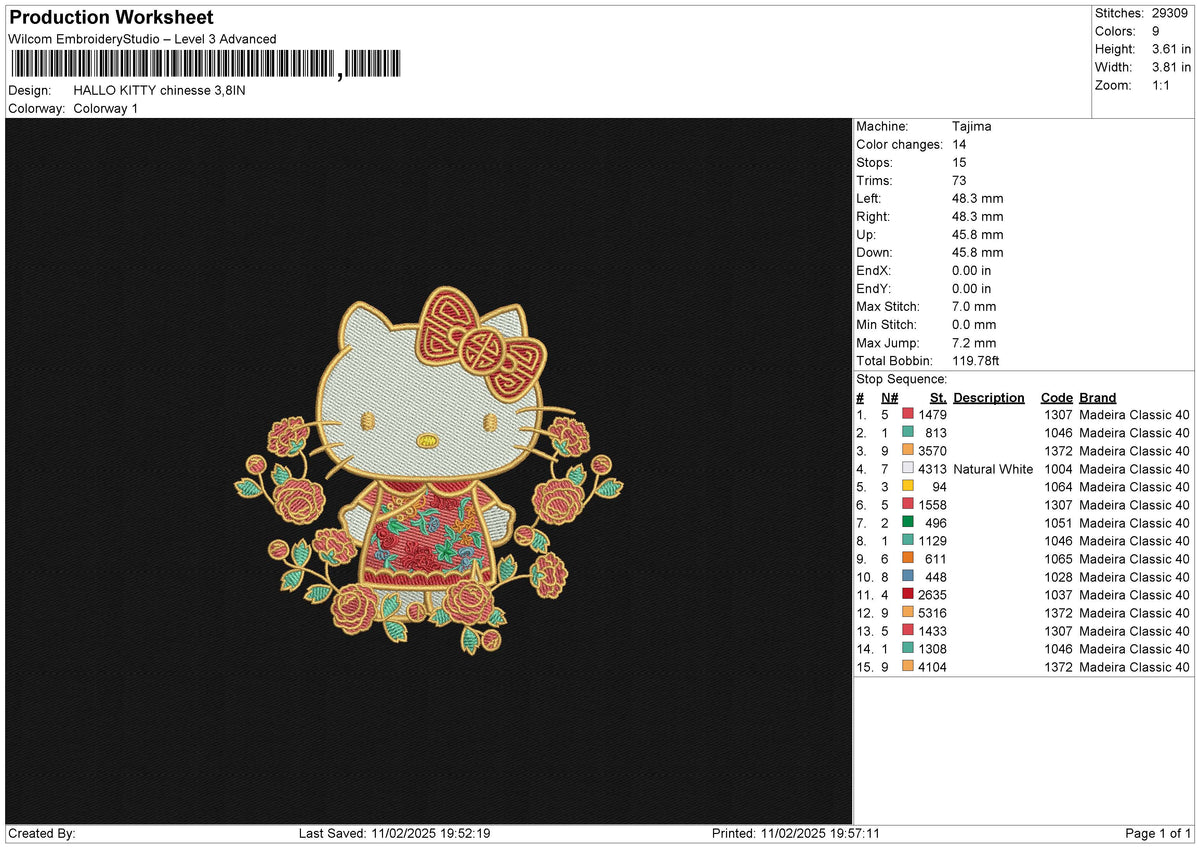Click stitch count '94' in stop 5
The width and height of the screenshot is (1200, 848).
coord(939,486)
